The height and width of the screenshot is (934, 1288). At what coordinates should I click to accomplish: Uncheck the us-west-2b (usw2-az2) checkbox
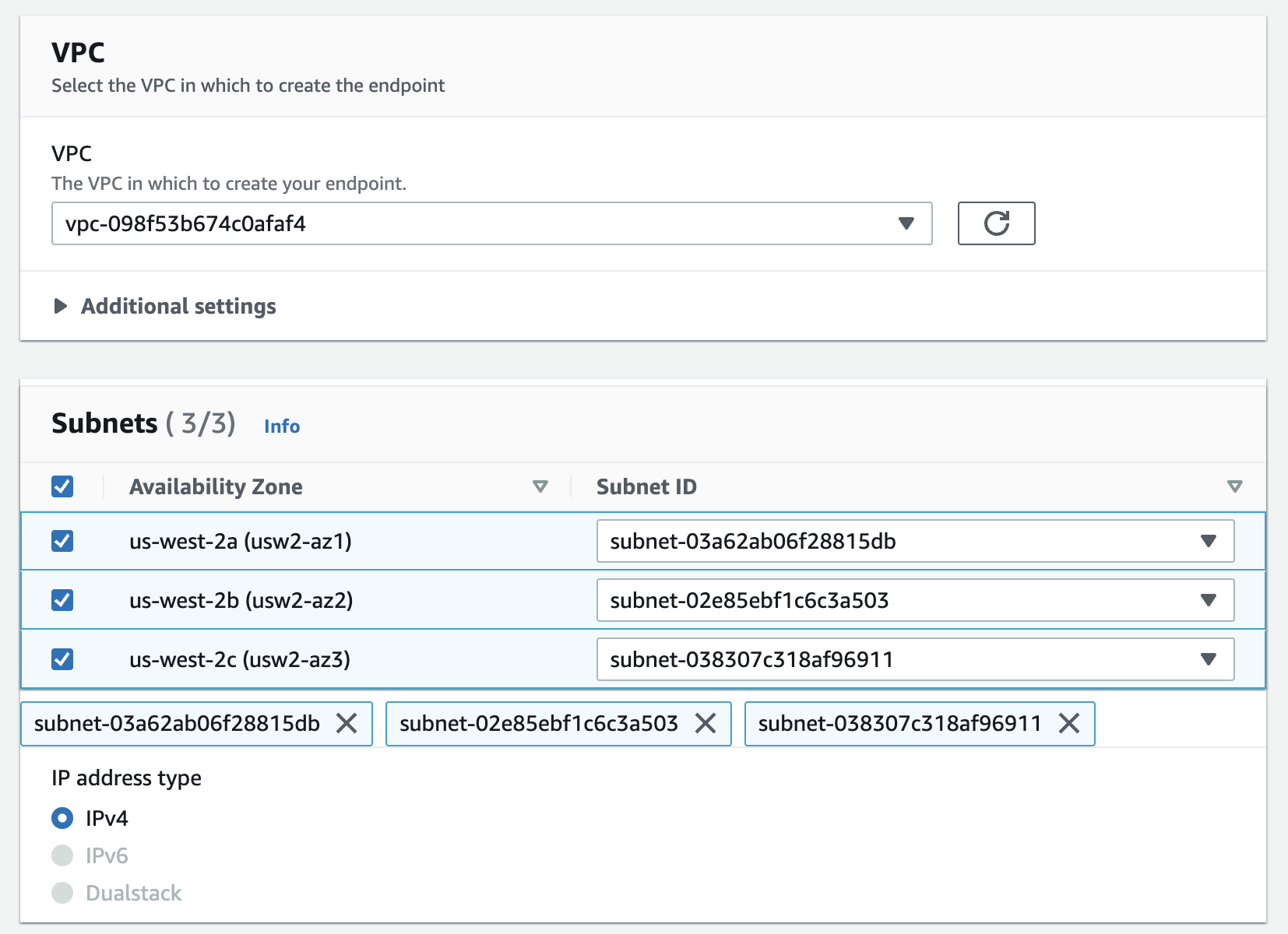click(62, 600)
